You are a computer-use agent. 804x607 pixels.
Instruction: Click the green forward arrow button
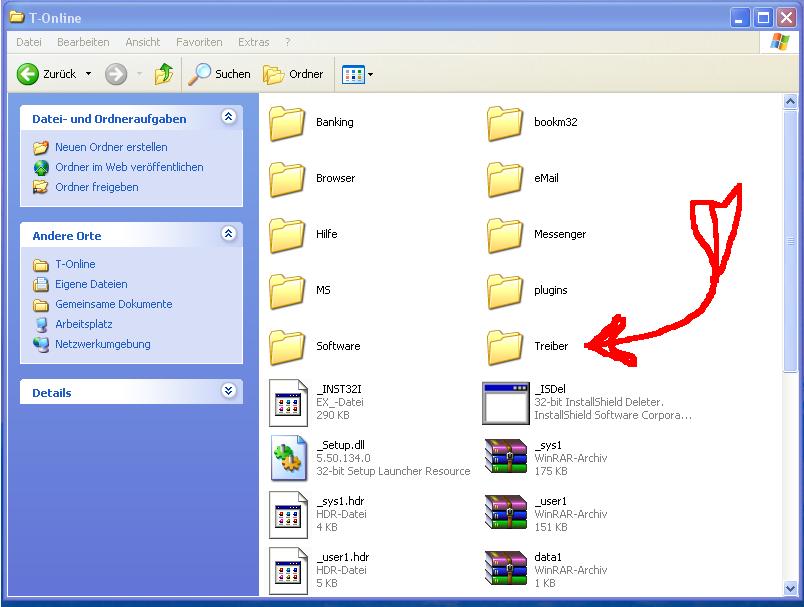tap(116, 74)
